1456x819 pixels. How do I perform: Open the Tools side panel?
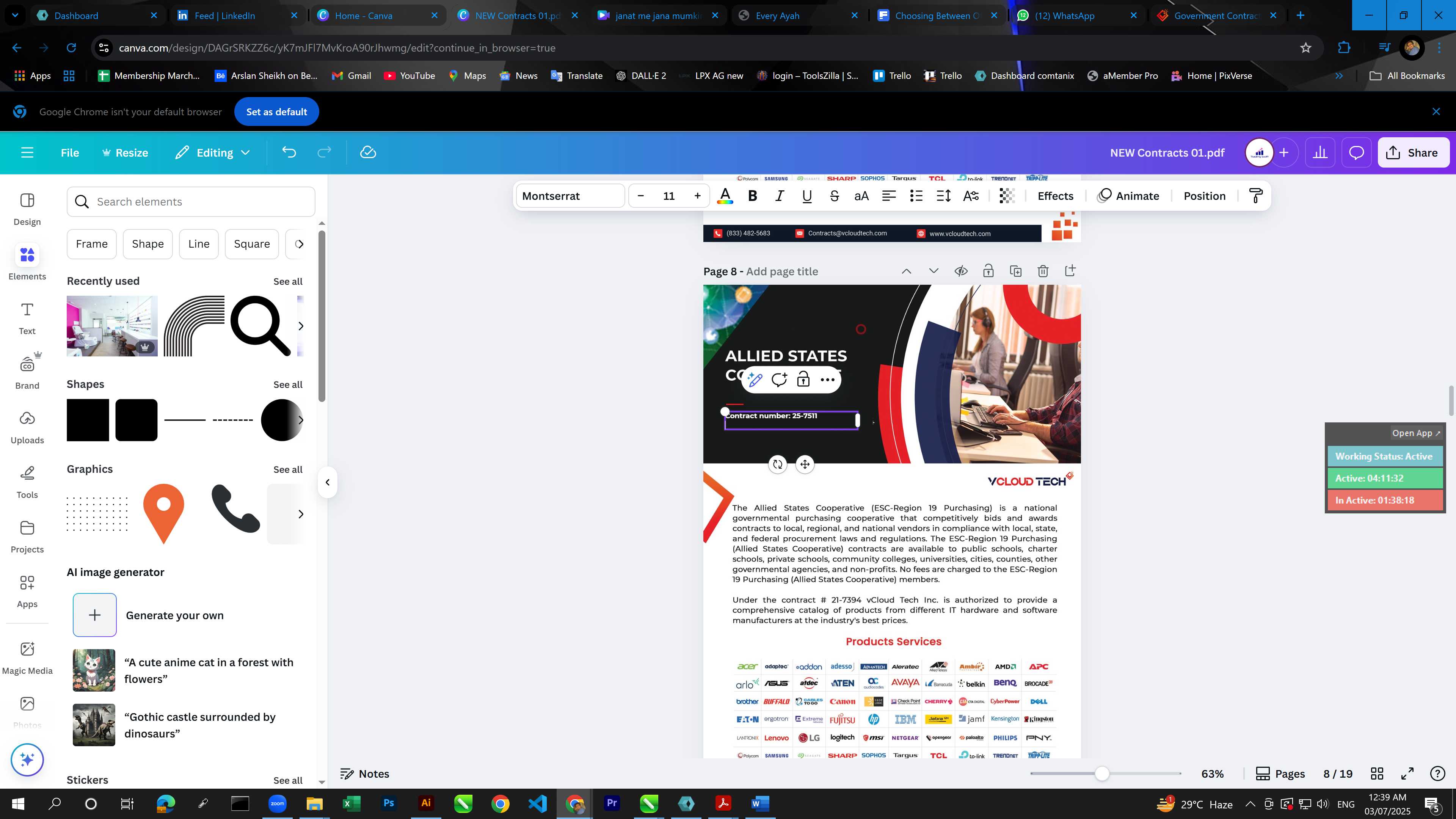click(x=27, y=482)
